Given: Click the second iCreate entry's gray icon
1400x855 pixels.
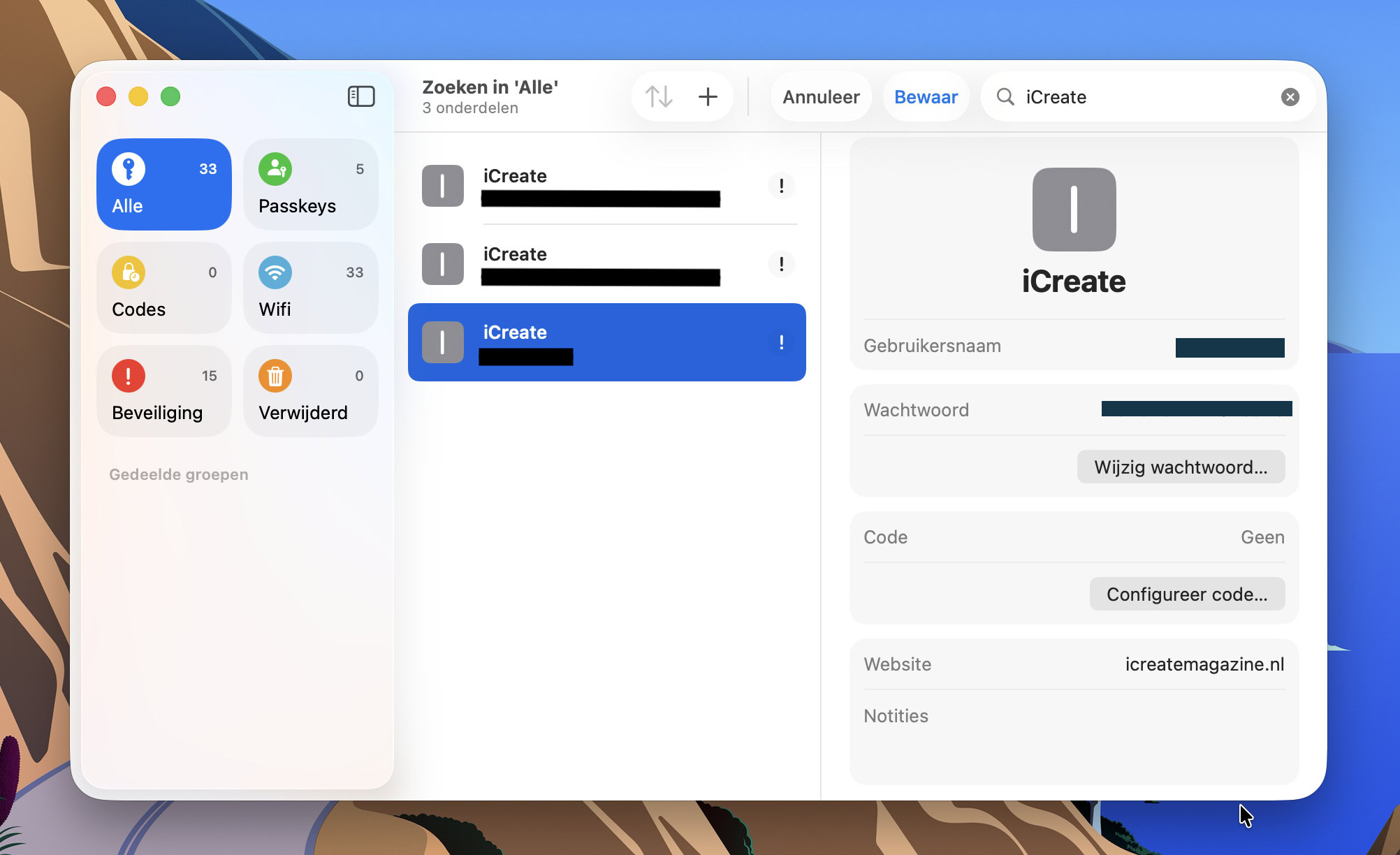Looking at the screenshot, I should (443, 264).
